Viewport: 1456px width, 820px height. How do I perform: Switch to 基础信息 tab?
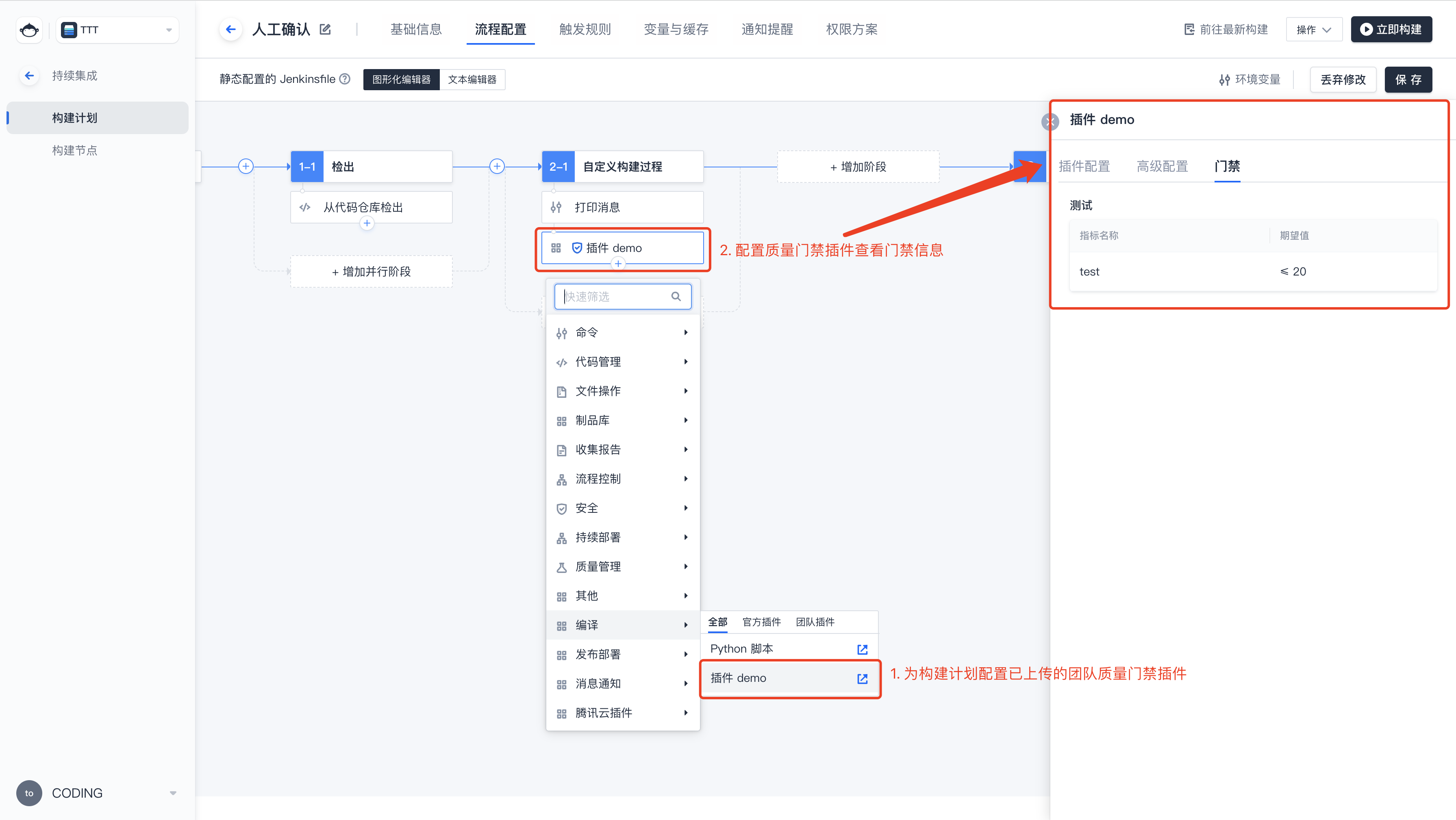pos(416,29)
